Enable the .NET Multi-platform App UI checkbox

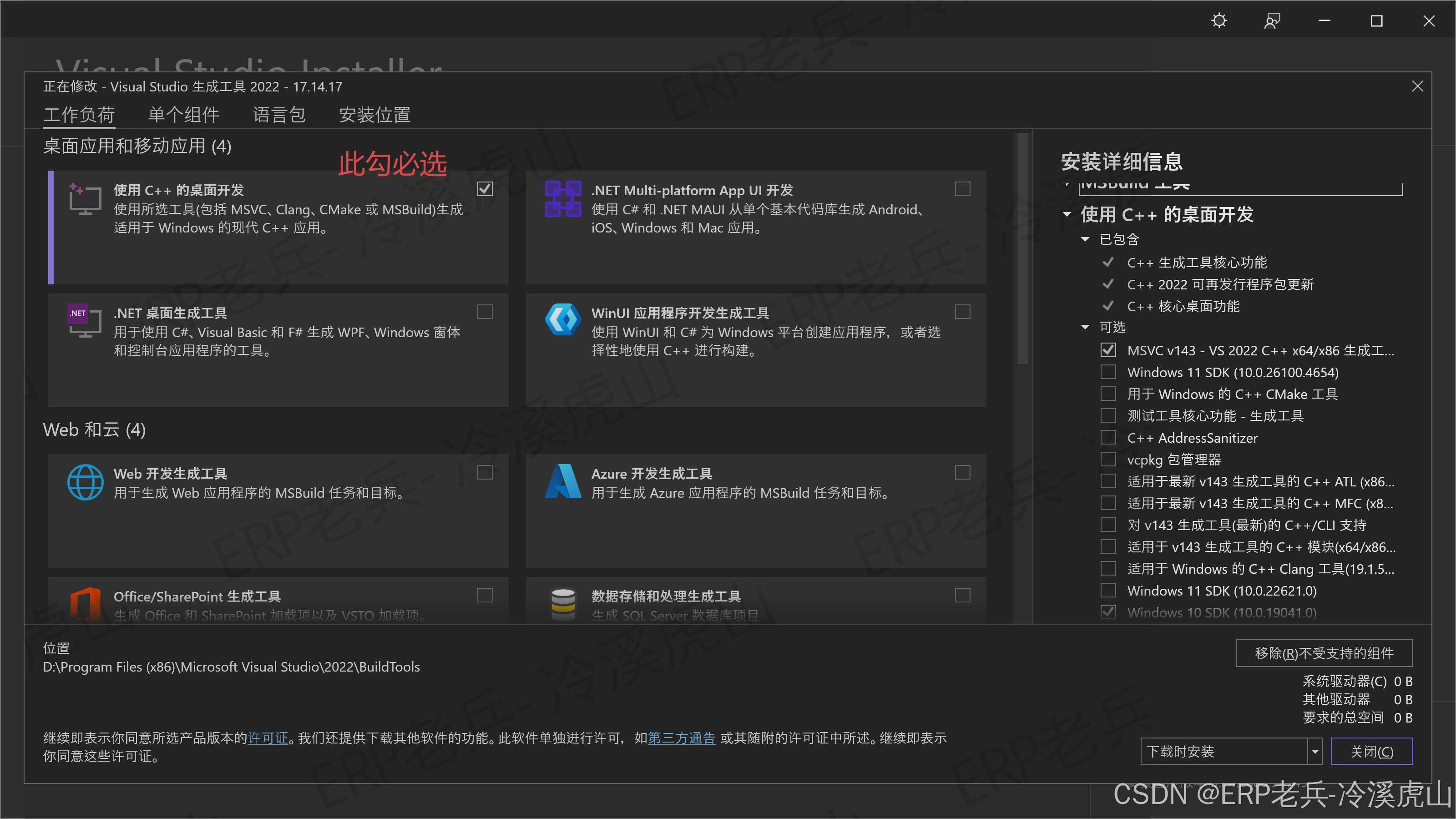(963, 189)
